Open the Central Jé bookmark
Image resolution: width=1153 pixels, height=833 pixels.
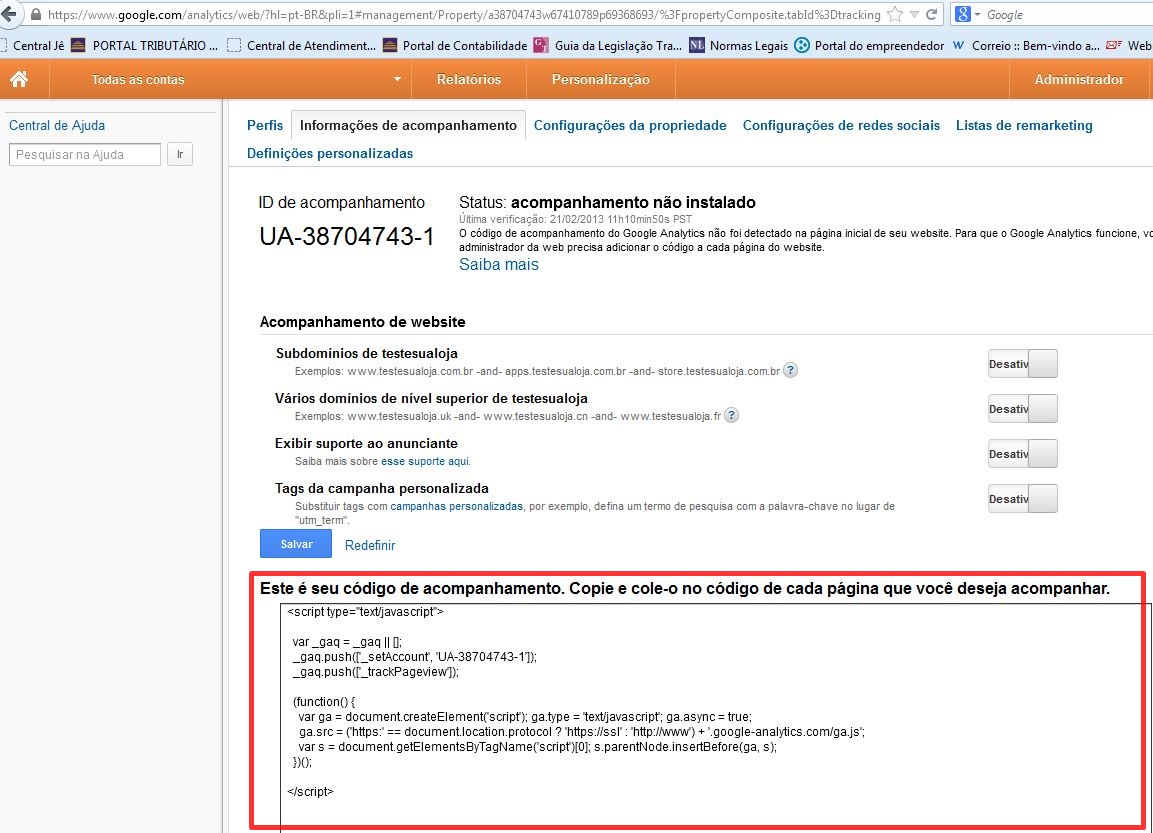[32, 46]
